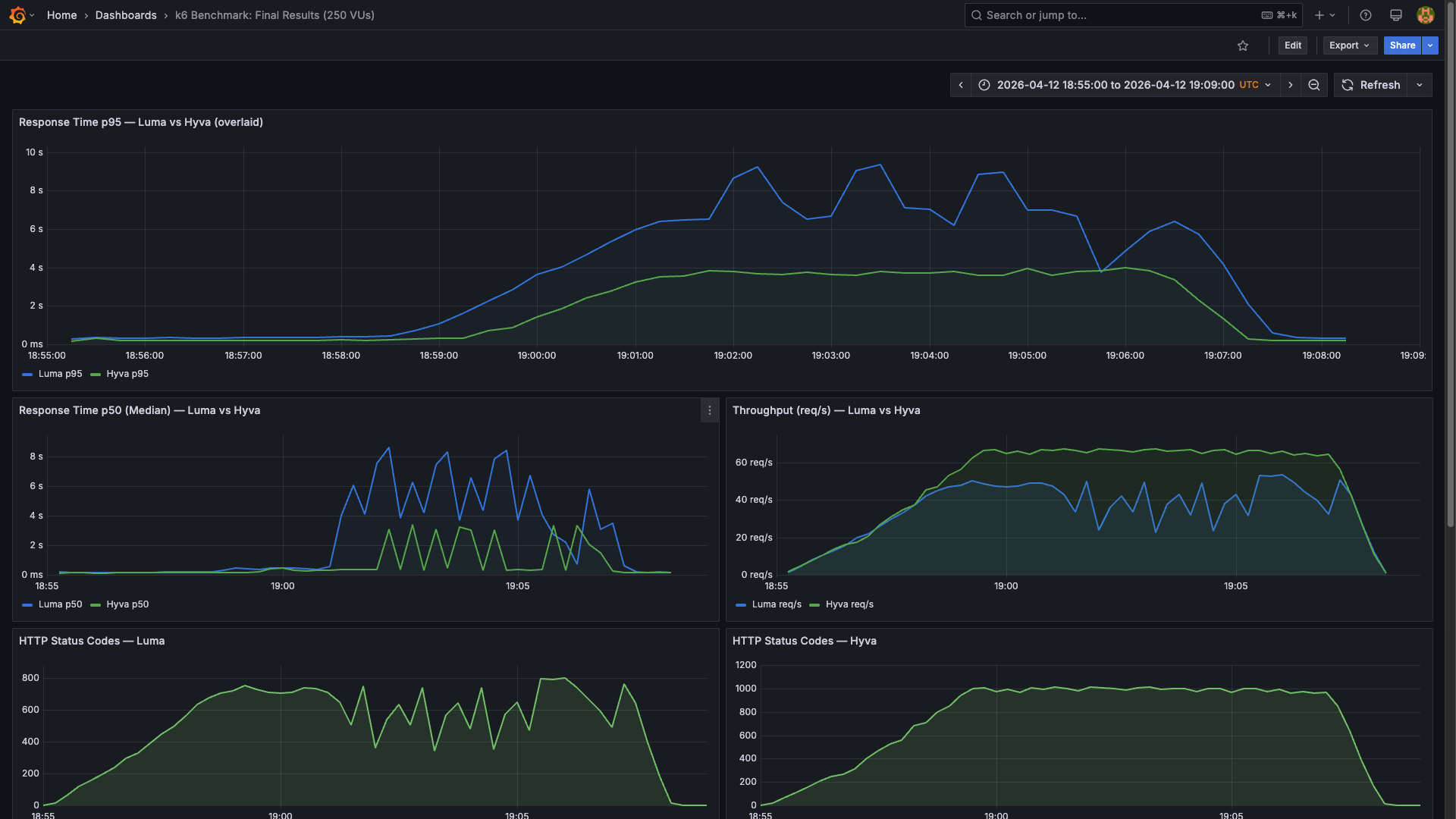Open the plus new item menu
Image resolution: width=1456 pixels, height=819 pixels.
(x=1325, y=15)
